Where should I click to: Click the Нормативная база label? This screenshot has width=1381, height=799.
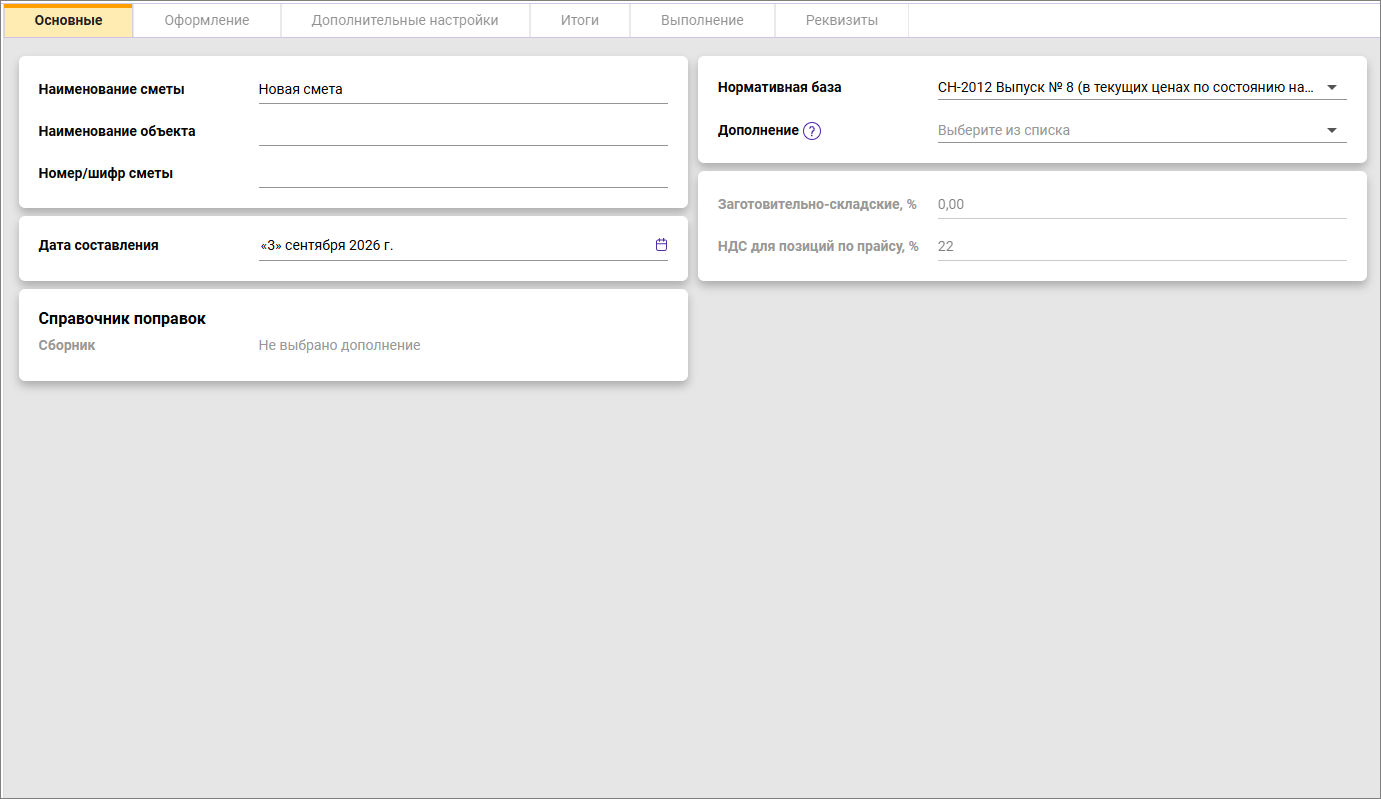780,88
